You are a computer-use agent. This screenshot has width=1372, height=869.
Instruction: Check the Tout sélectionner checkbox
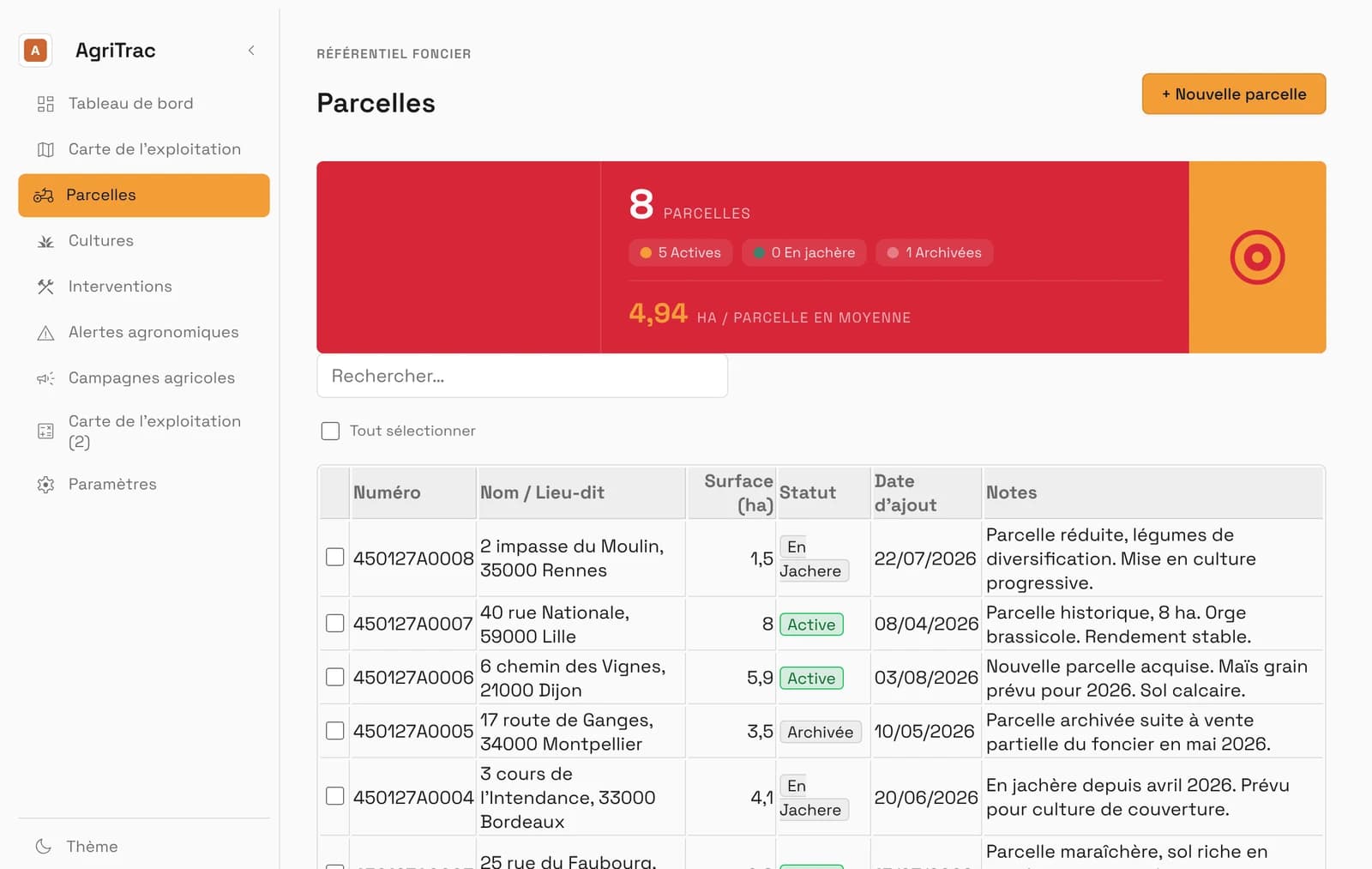(x=330, y=431)
